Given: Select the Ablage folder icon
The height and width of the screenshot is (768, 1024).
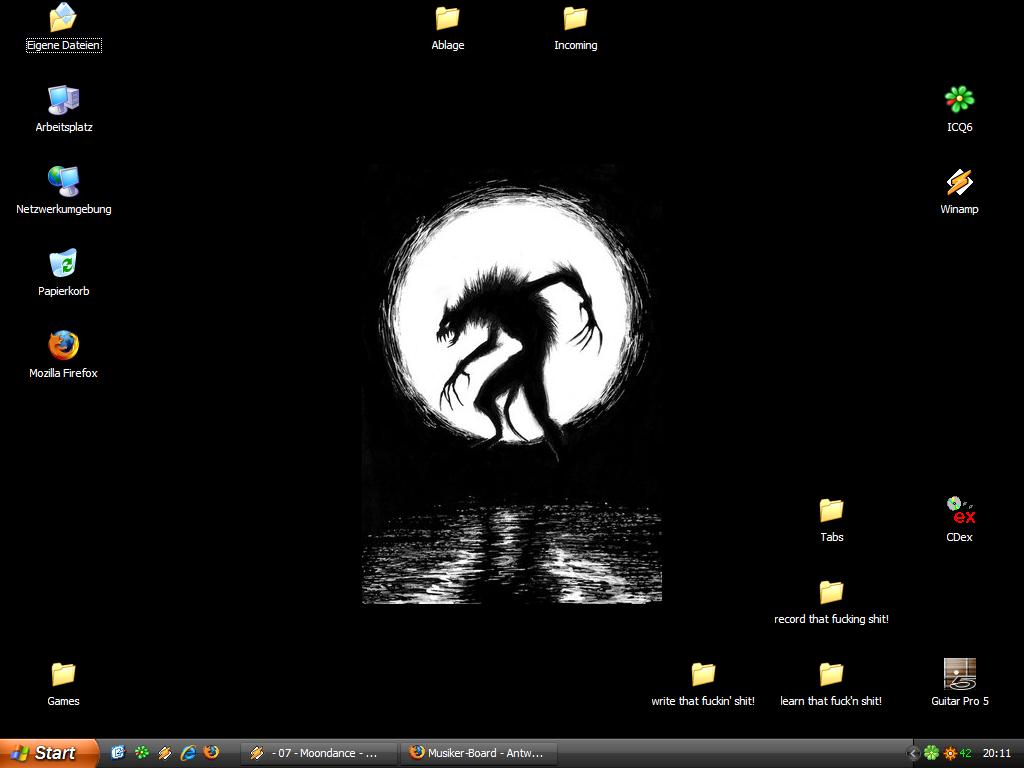Looking at the screenshot, I should click(x=447, y=27).
